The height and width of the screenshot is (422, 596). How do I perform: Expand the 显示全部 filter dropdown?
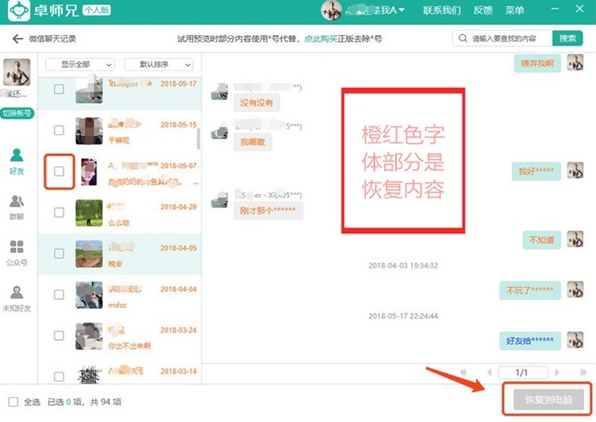tap(79, 65)
